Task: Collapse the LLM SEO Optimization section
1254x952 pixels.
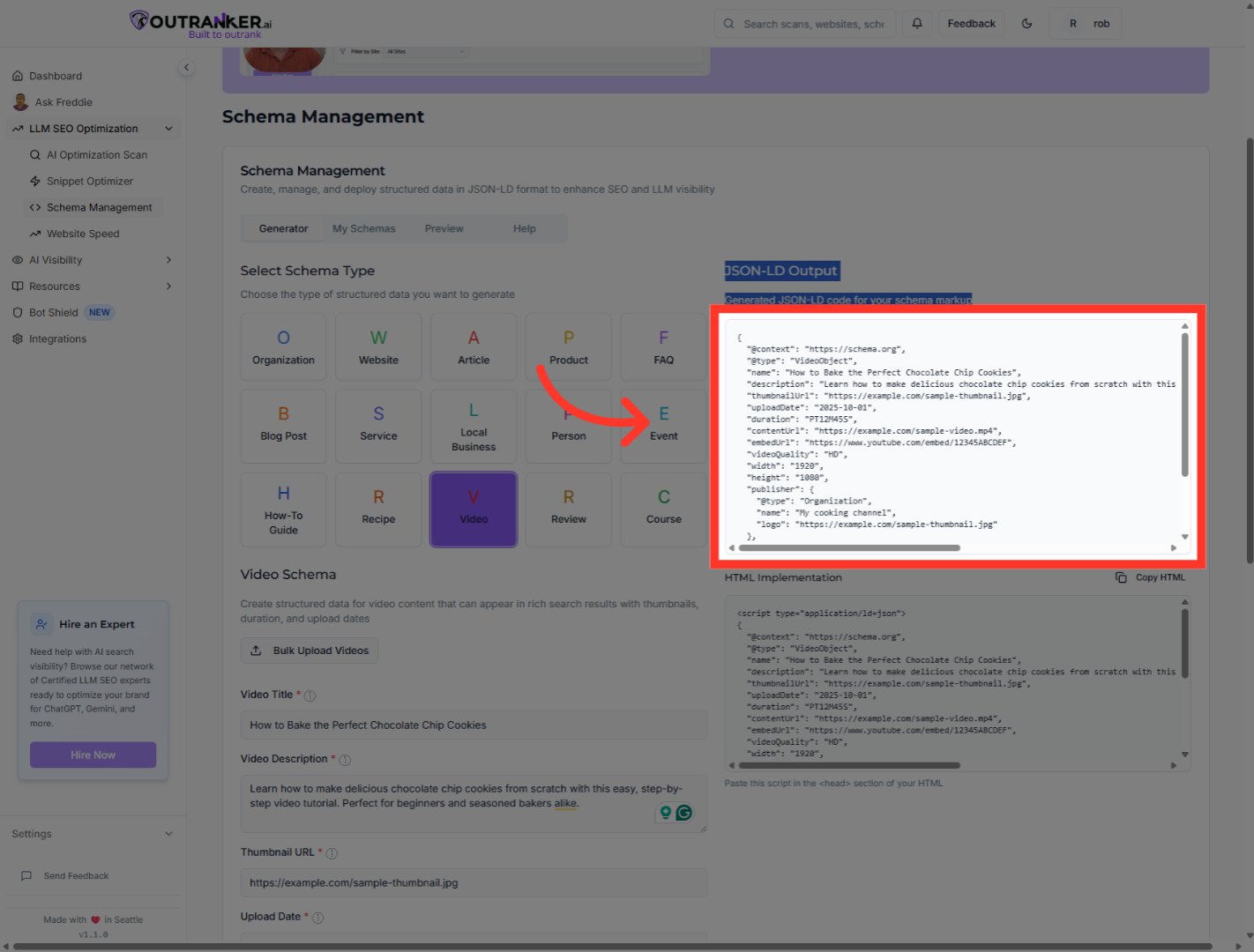Action: (168, 128)
